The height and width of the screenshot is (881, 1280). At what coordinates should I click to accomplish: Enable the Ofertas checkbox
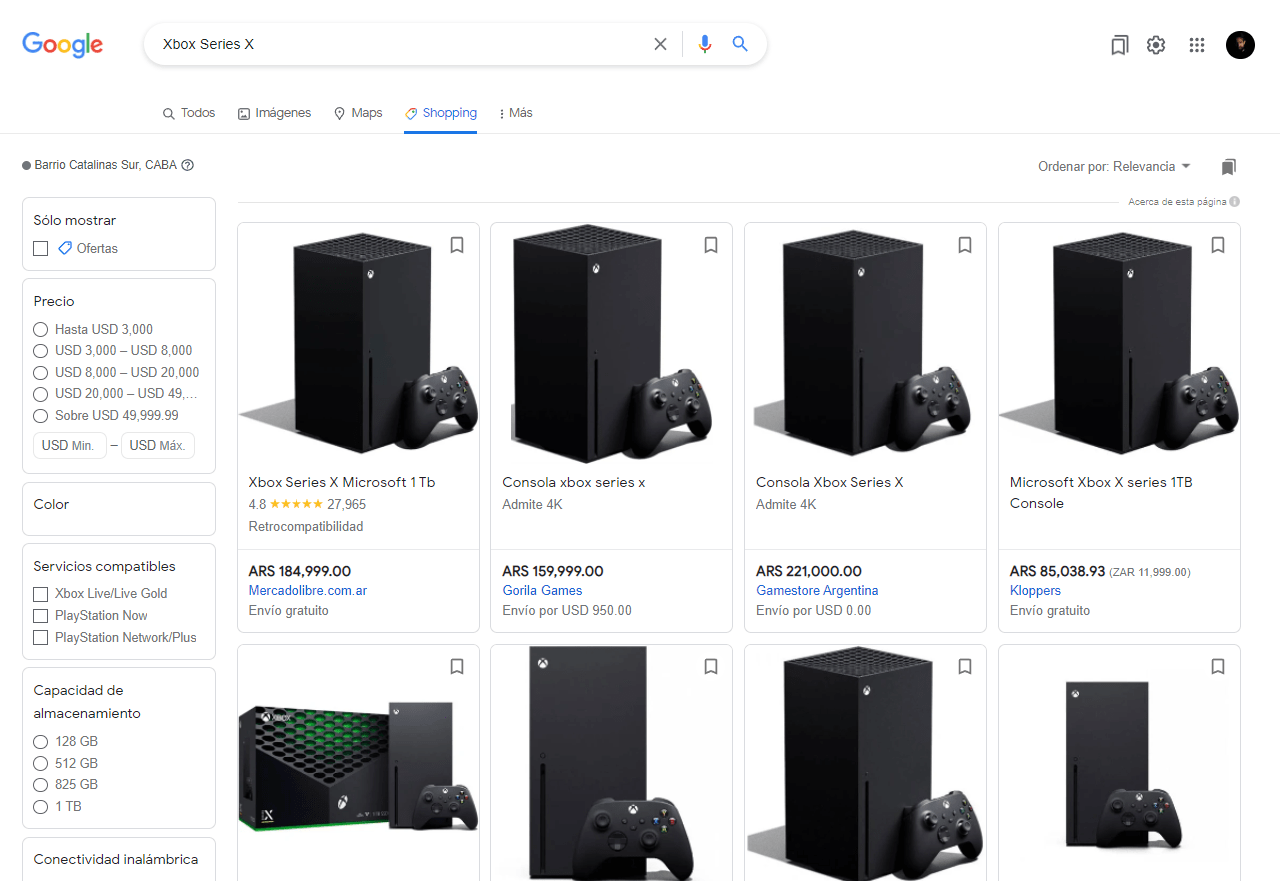tap(40, 248)
